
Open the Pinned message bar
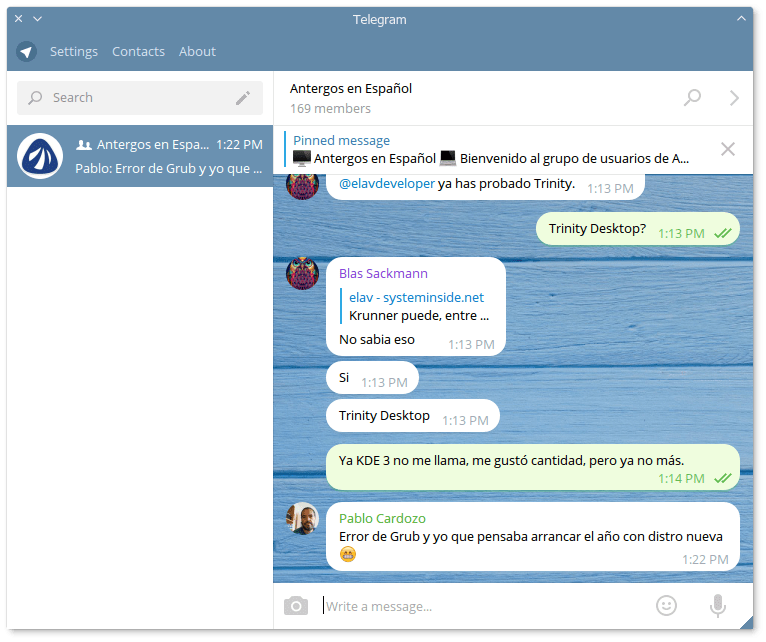491,150
